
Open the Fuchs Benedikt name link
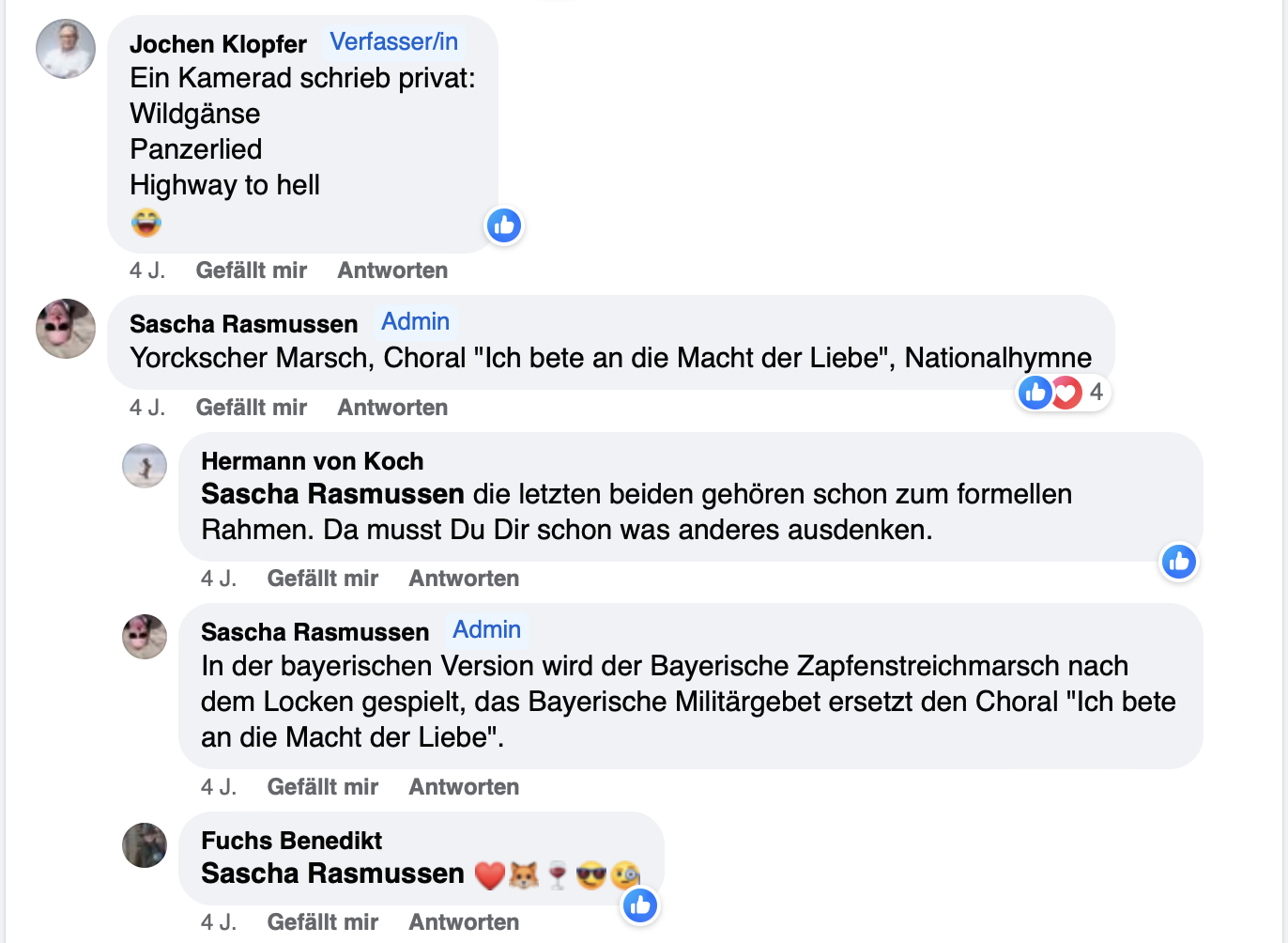pyautogui.click(x=291, y=841)
